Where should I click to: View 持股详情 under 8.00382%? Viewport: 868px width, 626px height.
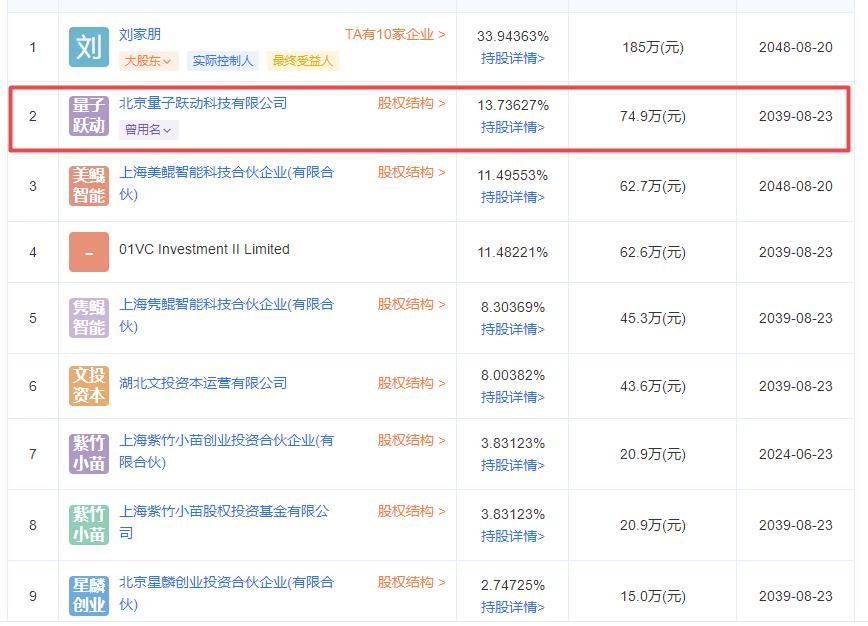pos(513,397)
